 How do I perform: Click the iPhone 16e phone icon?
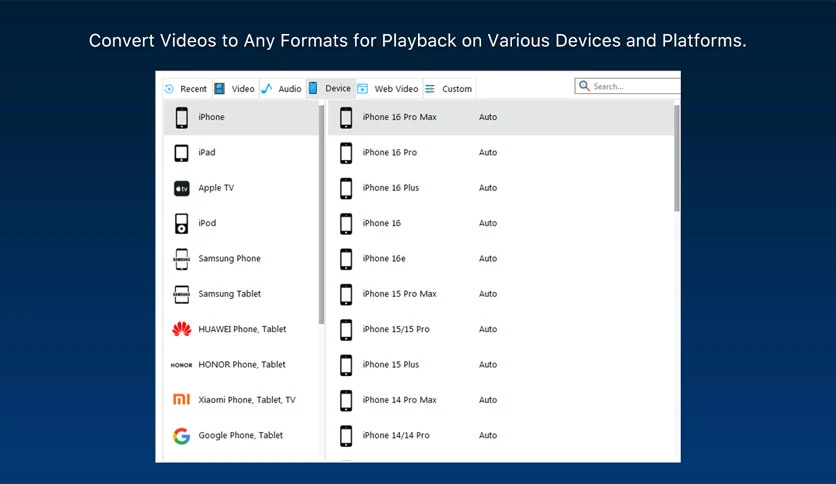[346, 259]
